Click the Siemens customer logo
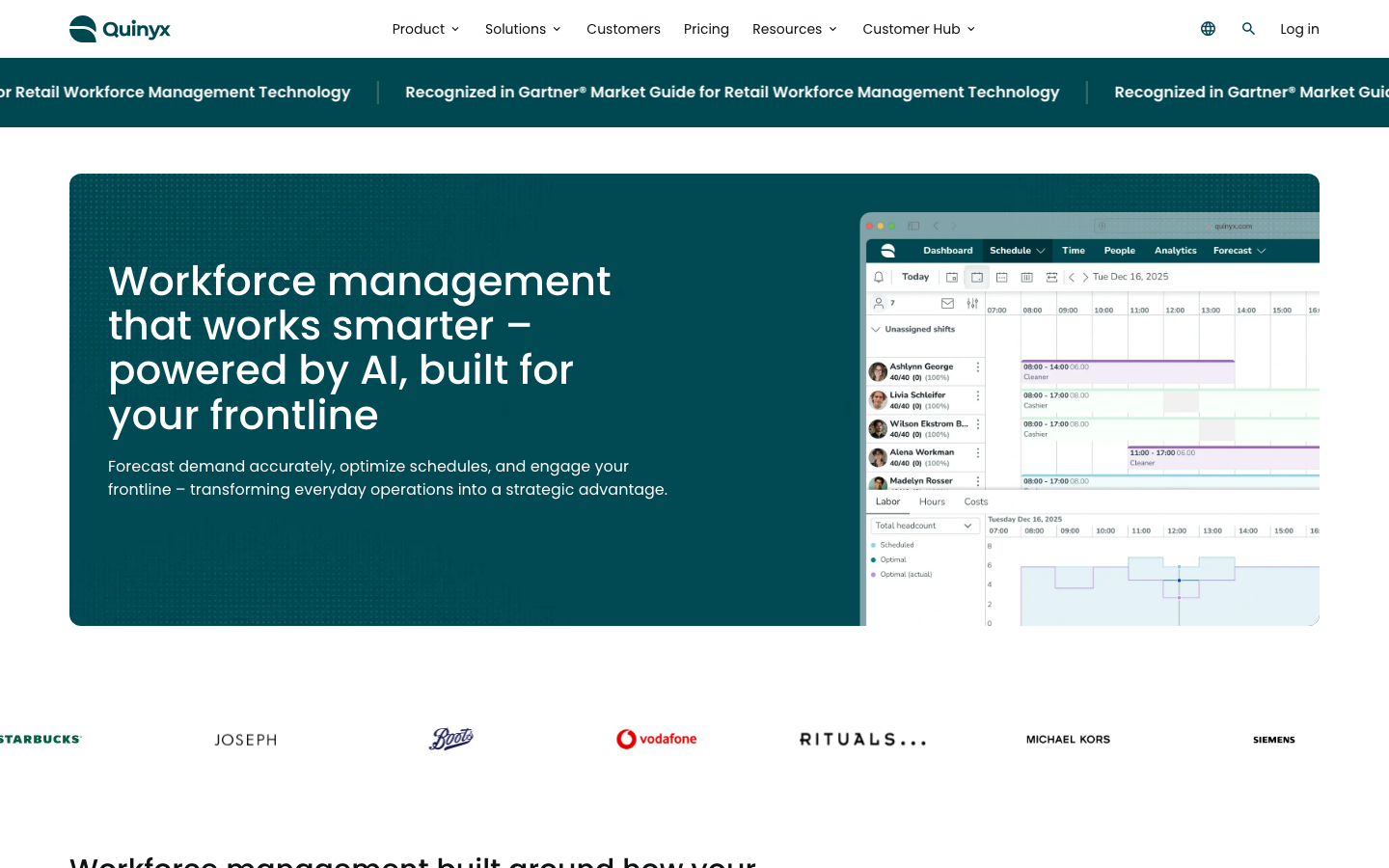 tap(1274, 740)
